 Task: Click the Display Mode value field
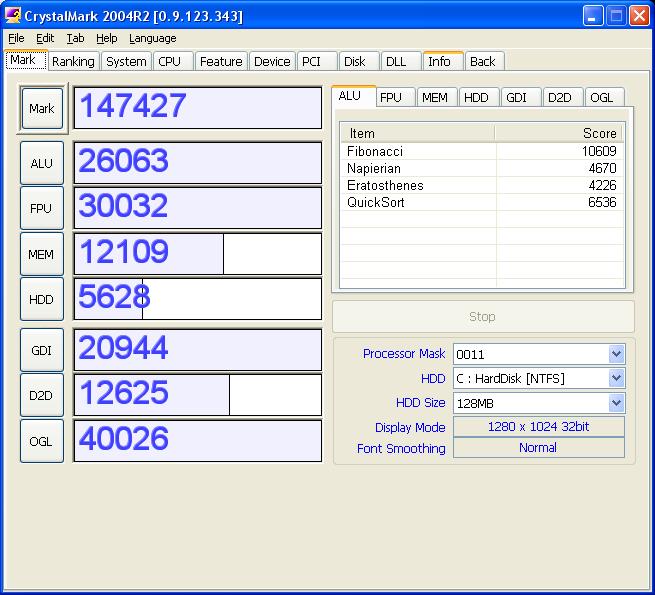point(538,427)
